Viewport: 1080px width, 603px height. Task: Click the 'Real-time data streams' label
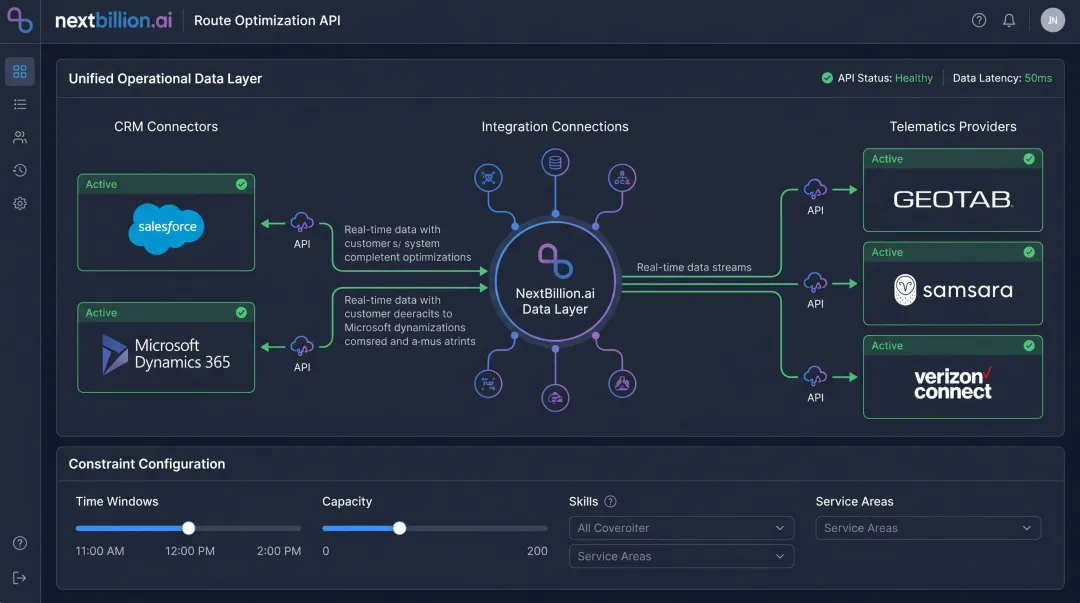point(694,267)
